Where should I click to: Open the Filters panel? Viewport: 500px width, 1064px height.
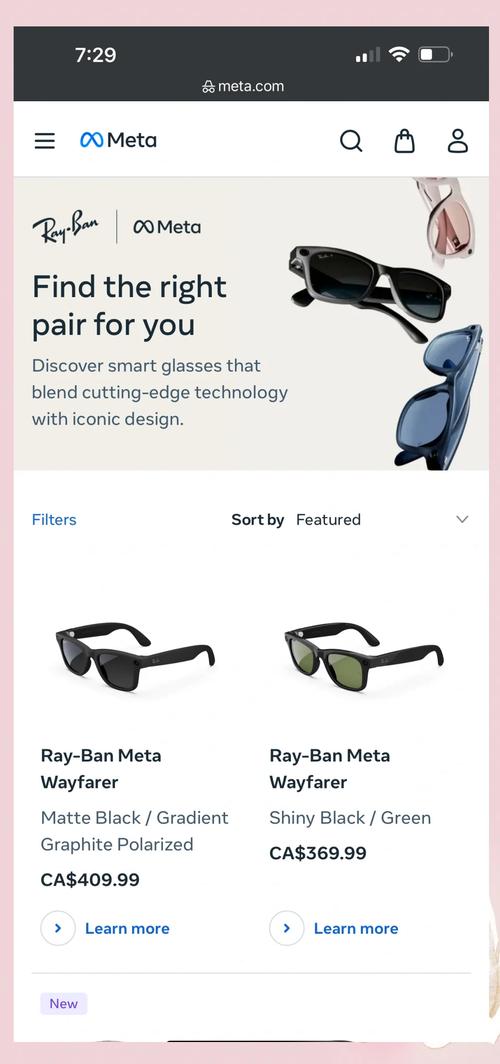click(54, 520)
